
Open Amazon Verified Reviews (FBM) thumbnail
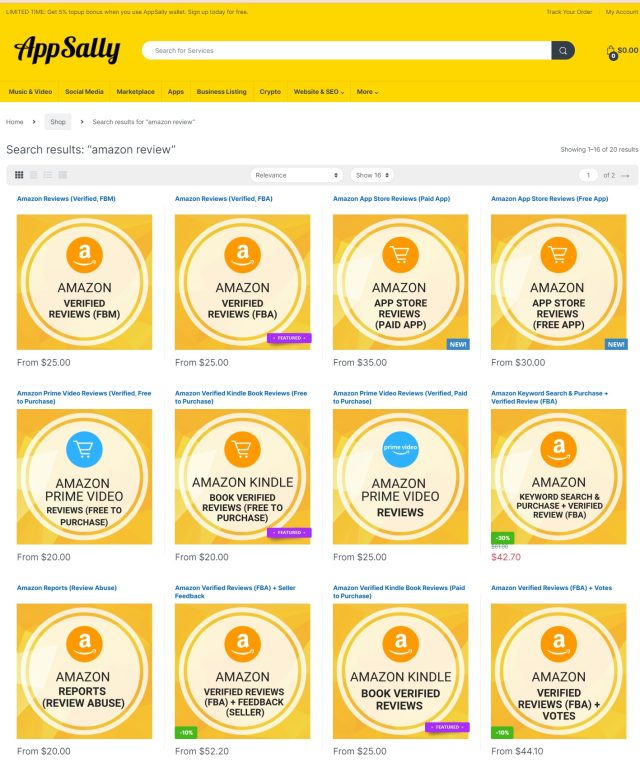click(84, 282)
